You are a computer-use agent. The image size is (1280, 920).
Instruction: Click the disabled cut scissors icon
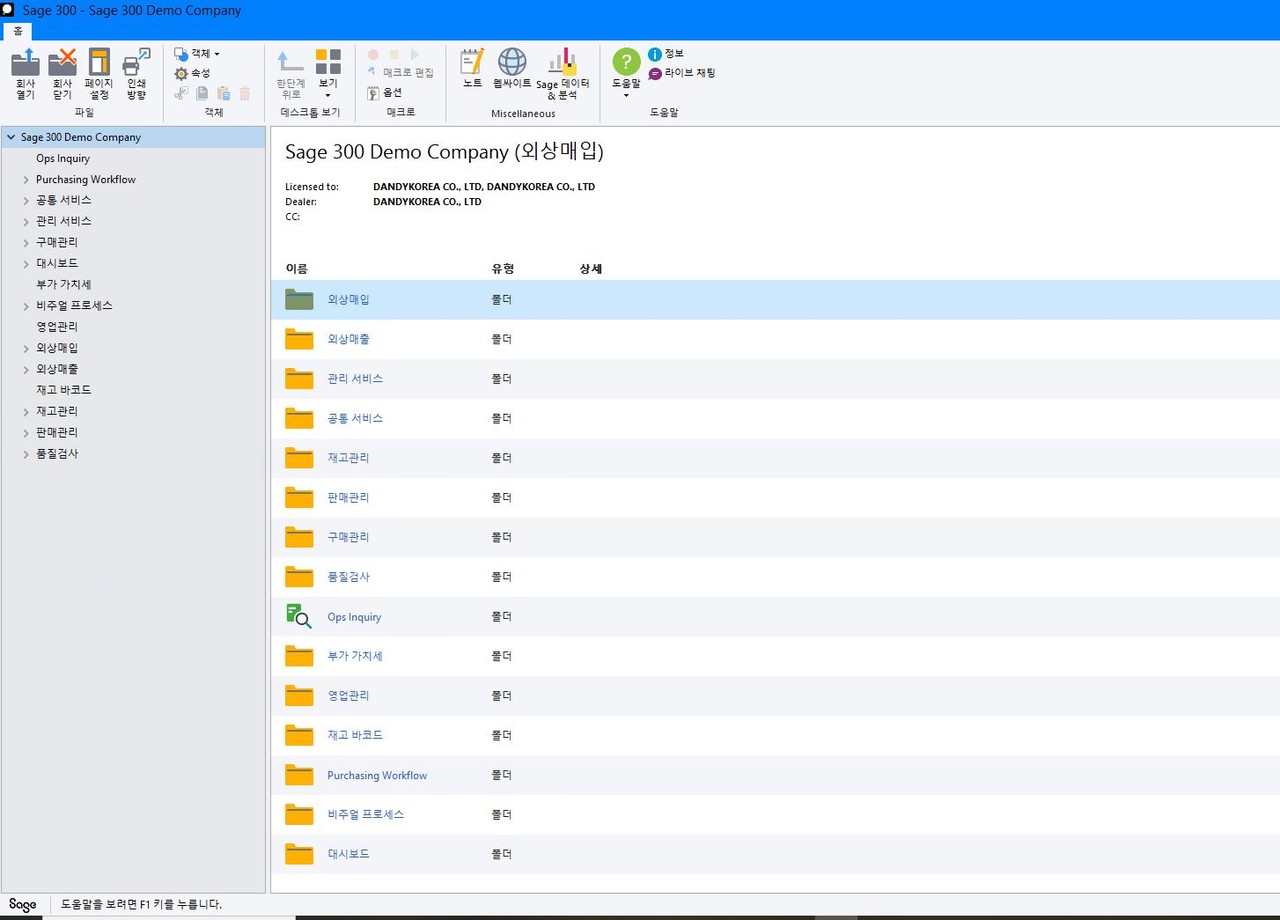[181, 94]
